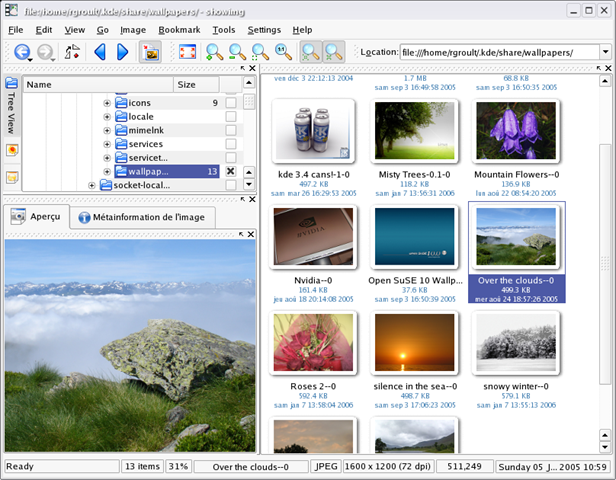Switch to Métainformation de l'image tab
The image size is (616, 480).
(145, 218)
